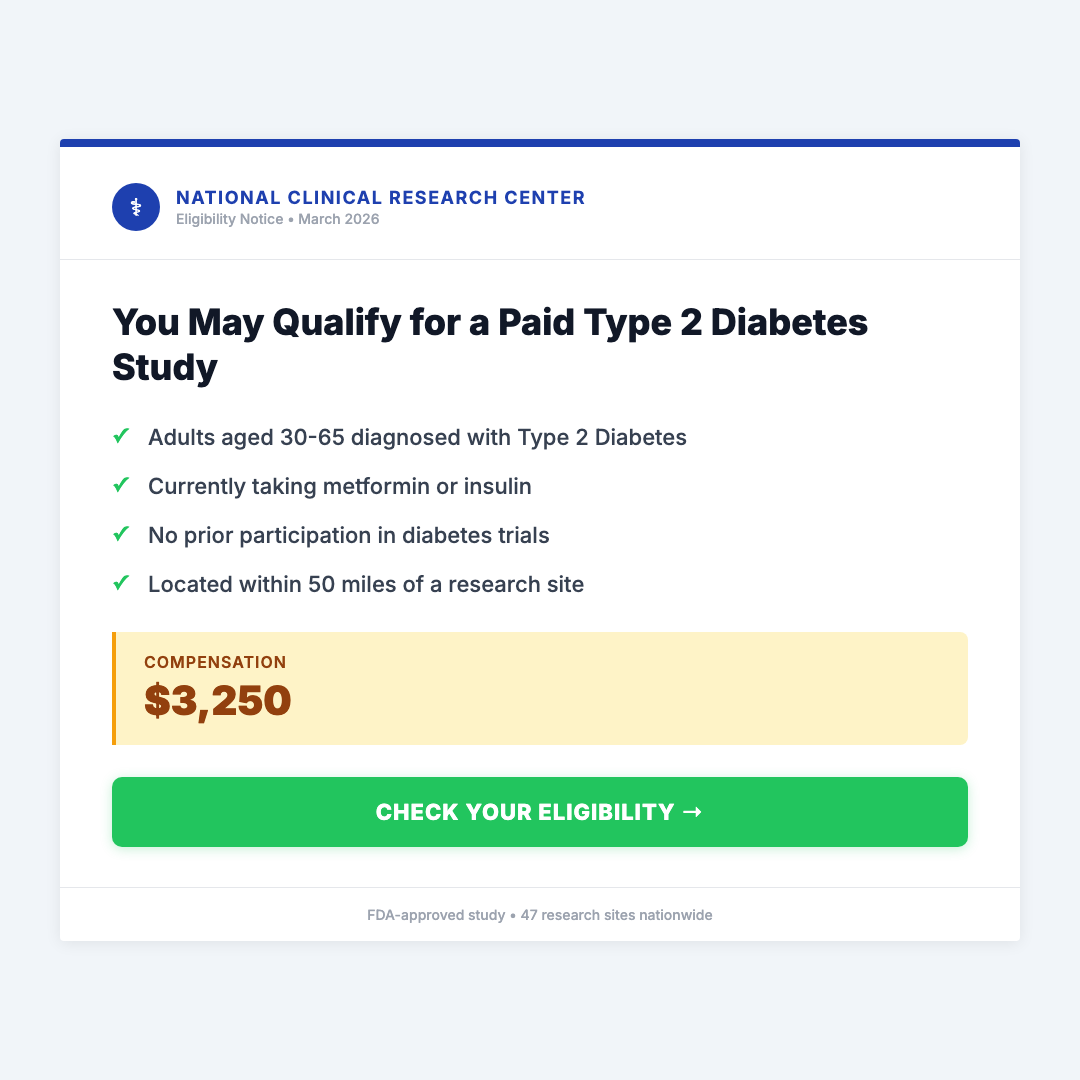Click checkmark beside No prior participation
This screenshot has height=1080, width=1080.
[x=121, y=534]
